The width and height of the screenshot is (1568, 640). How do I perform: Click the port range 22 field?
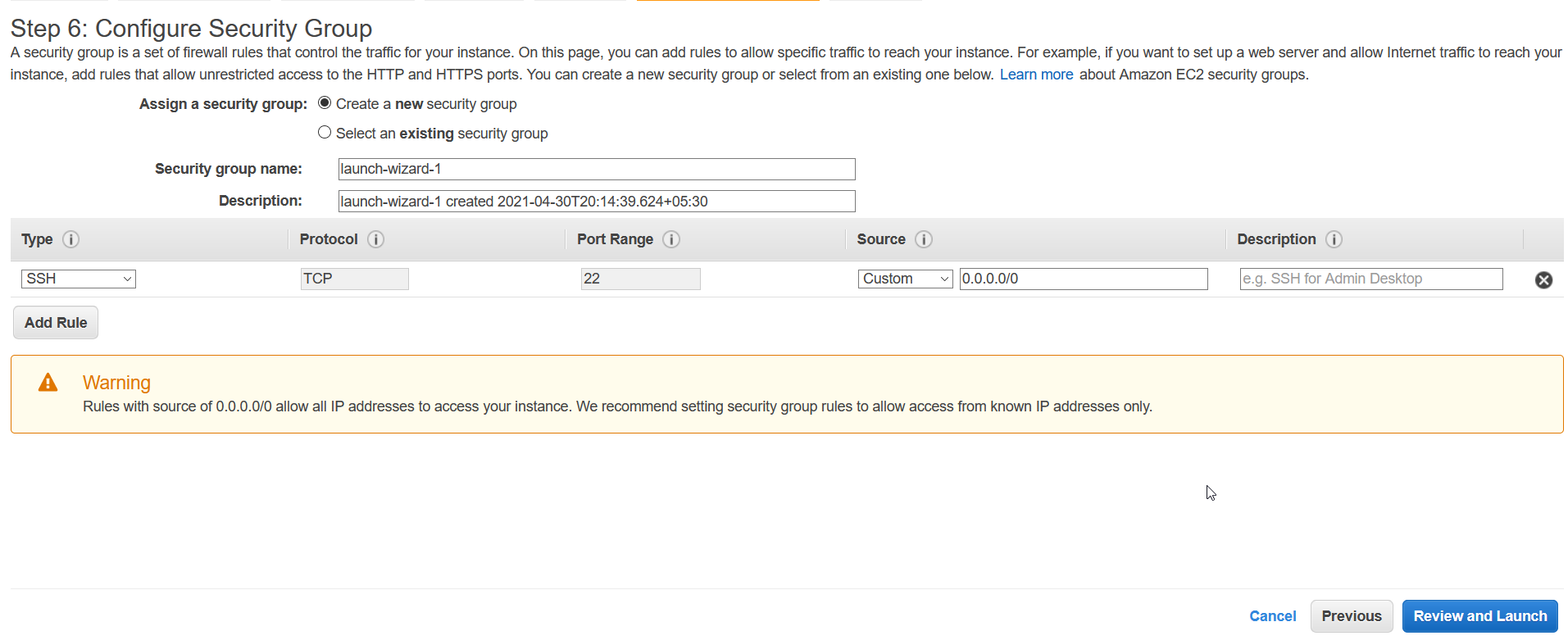[x=640, y=279]
